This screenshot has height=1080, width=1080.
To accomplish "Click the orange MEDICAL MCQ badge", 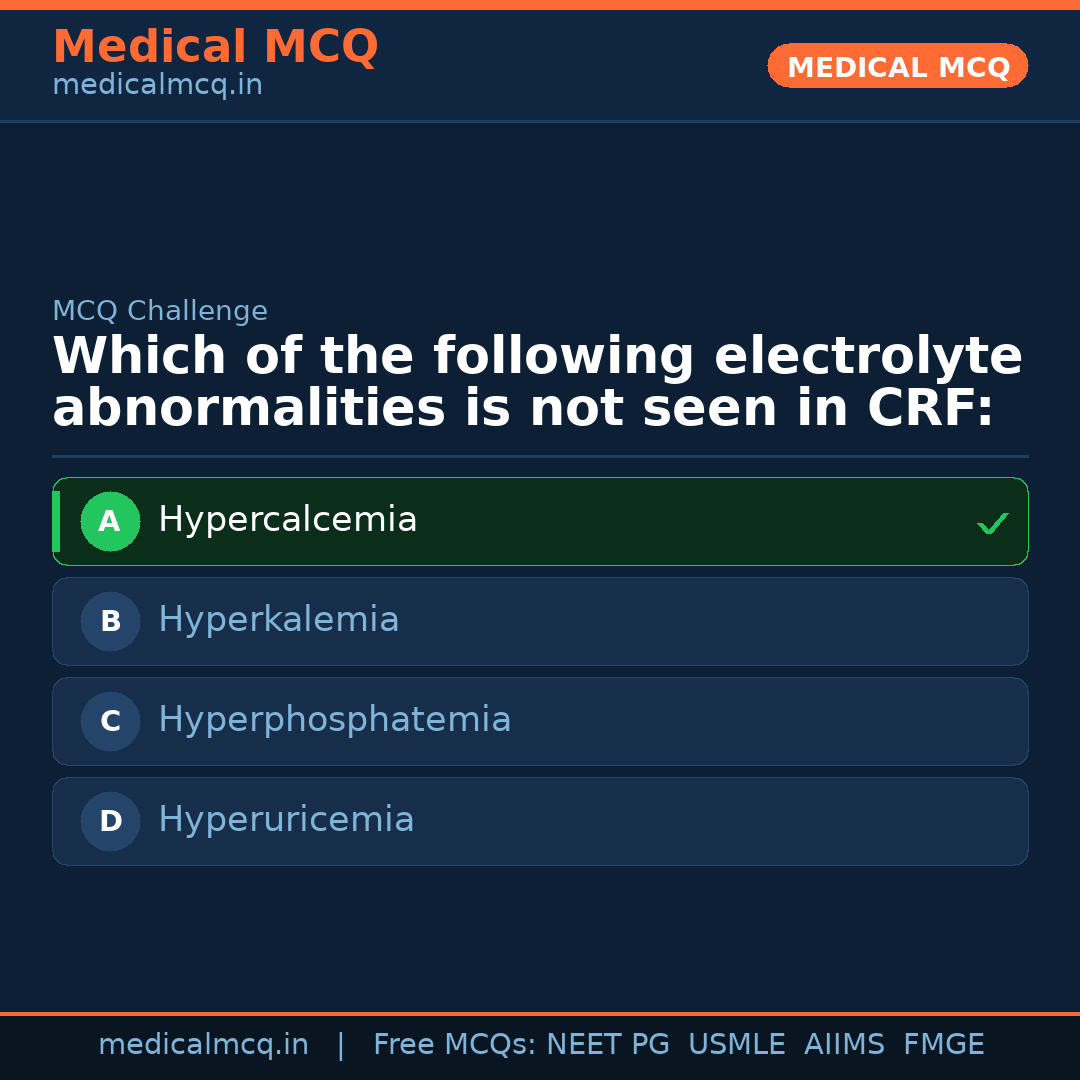I will point(897,67).
